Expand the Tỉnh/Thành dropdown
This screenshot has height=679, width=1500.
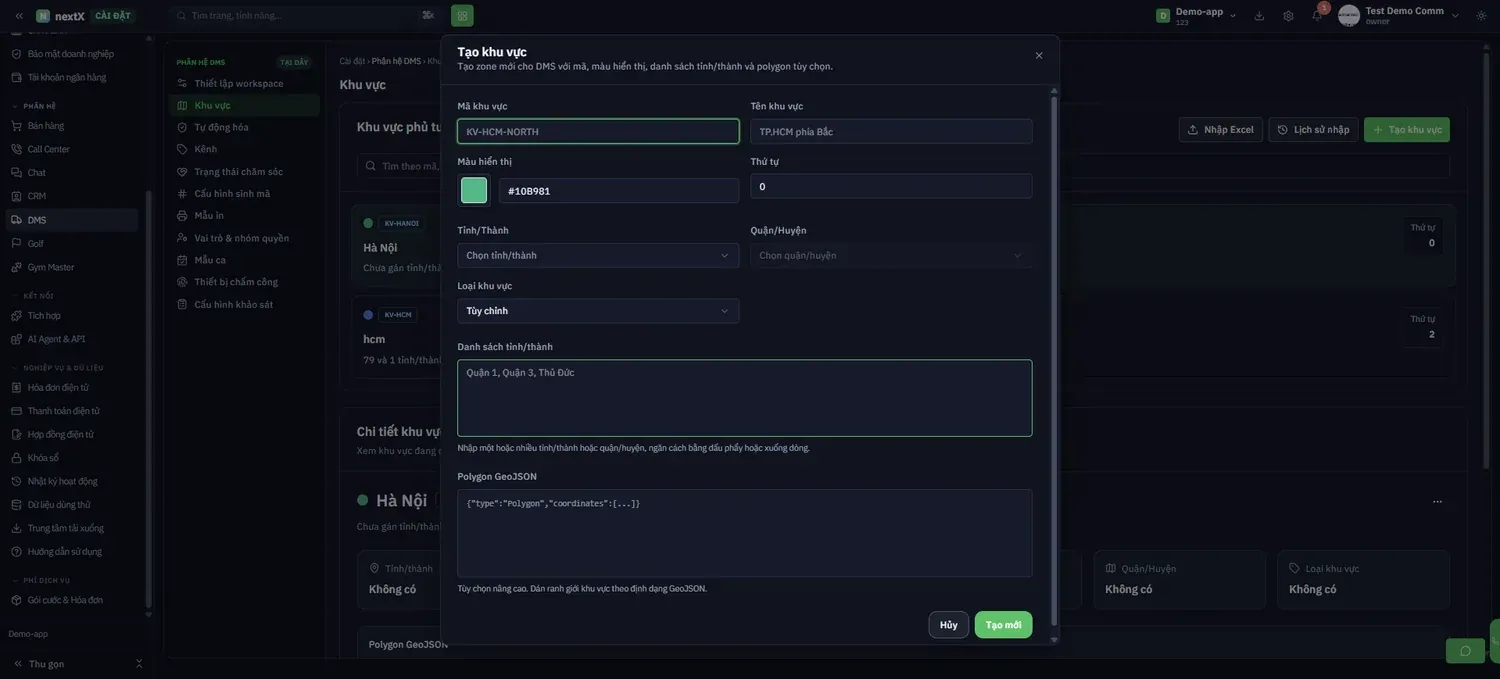click(x=598, y=255)
